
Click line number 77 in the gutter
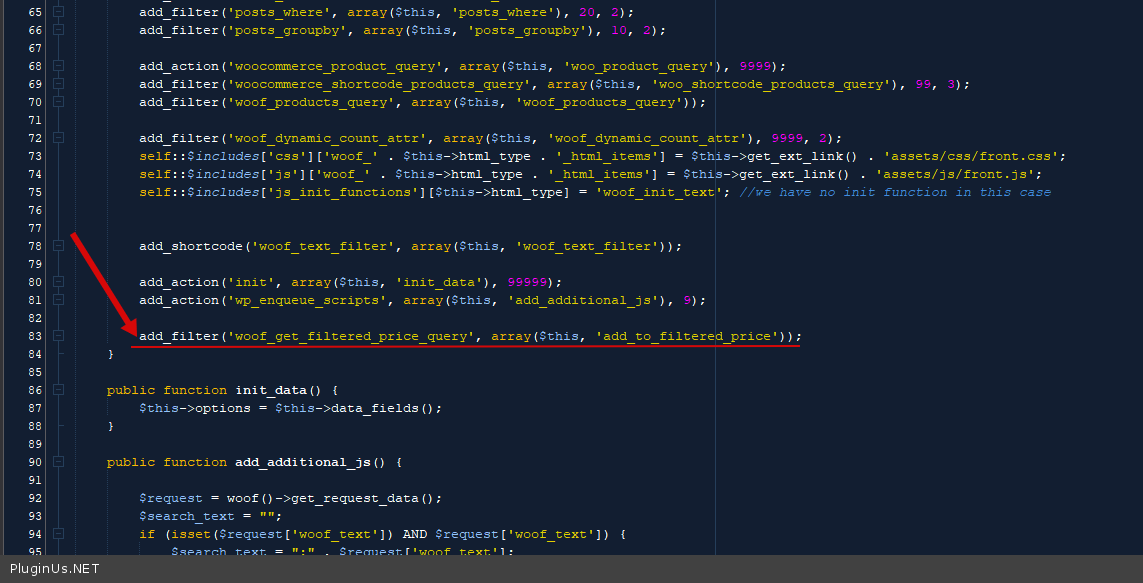coord(34,228)
